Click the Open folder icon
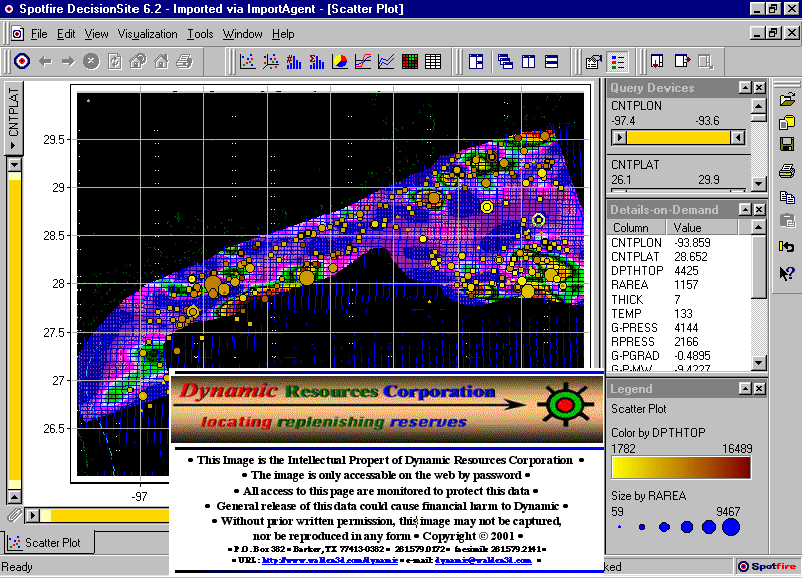The image size is (802, 578). 787,98
